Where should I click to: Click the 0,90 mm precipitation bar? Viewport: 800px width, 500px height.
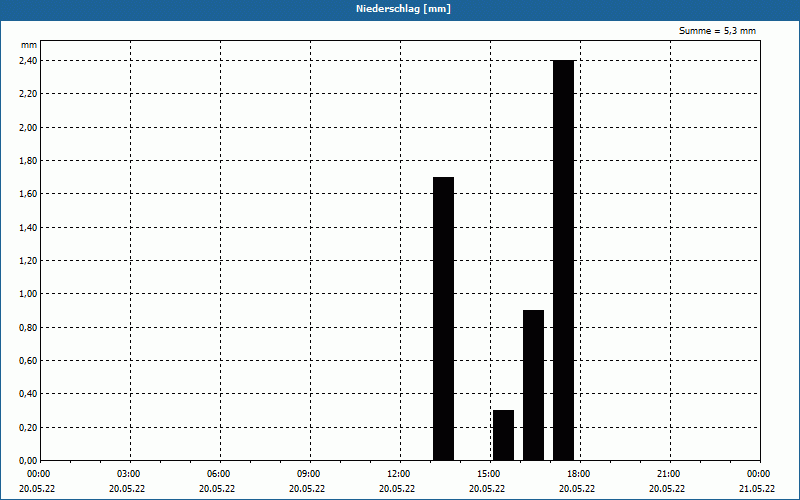tap(533, 385)
